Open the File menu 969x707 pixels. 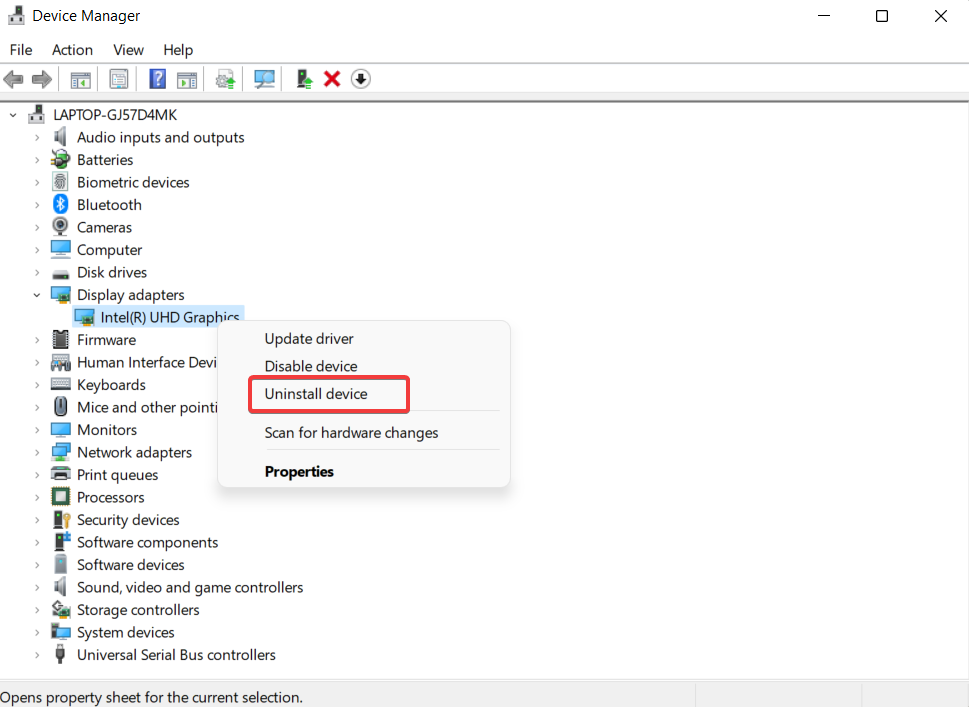tap(21, 49)
